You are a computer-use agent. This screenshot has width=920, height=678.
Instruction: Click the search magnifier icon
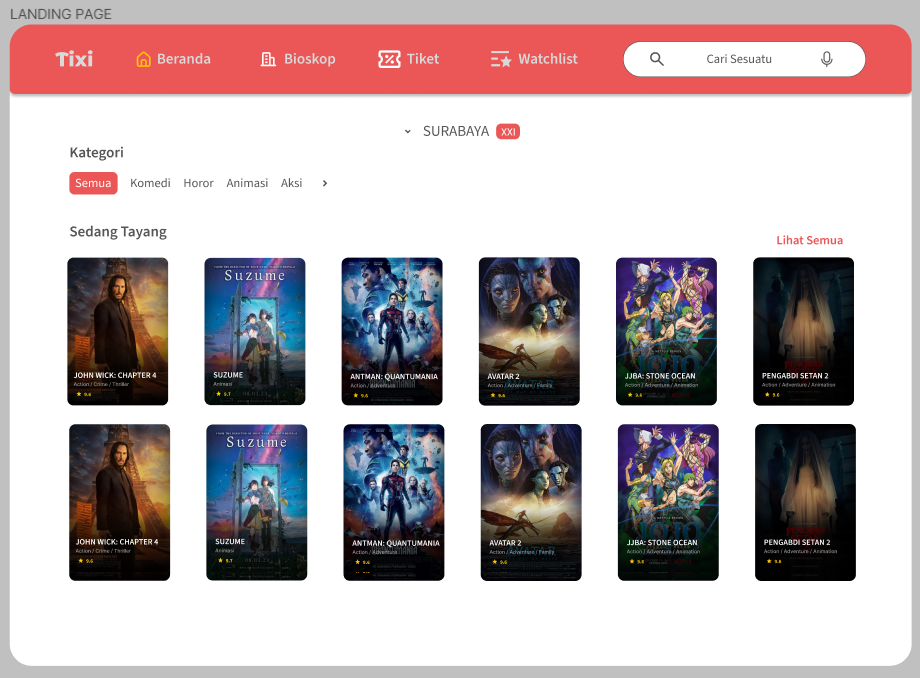657,59
